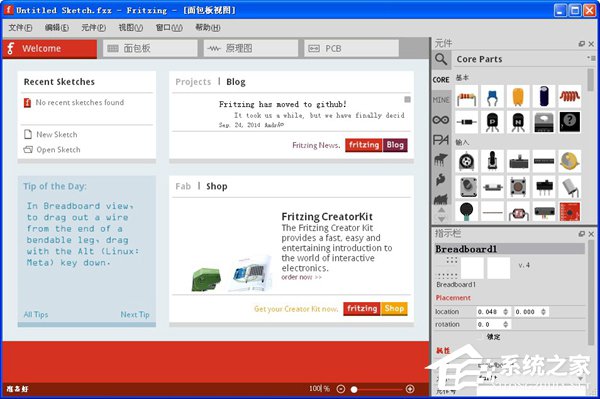Open the 视图(V) menu

pyautogui.click(x=130, y=28)
